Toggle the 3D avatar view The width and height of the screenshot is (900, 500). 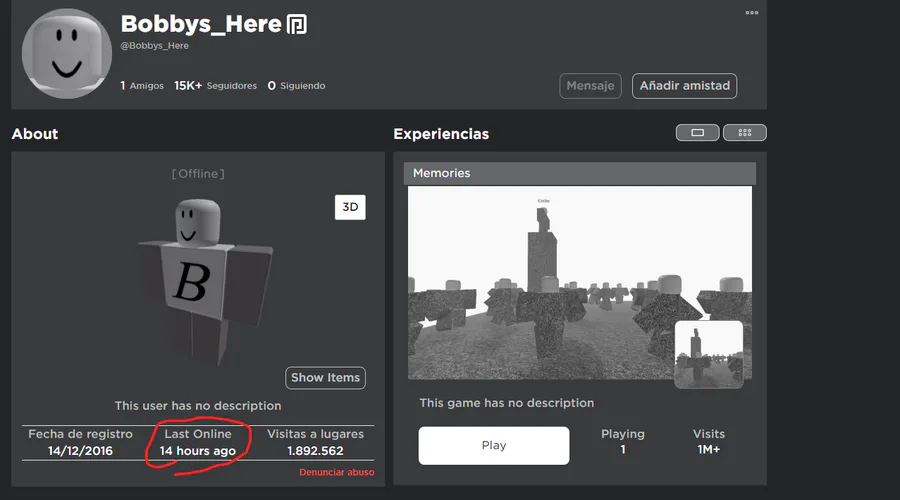(x=350, y=207)
